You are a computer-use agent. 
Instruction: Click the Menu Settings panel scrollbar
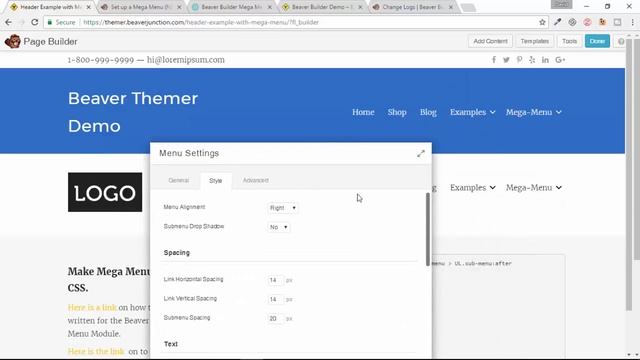point(428,229)
